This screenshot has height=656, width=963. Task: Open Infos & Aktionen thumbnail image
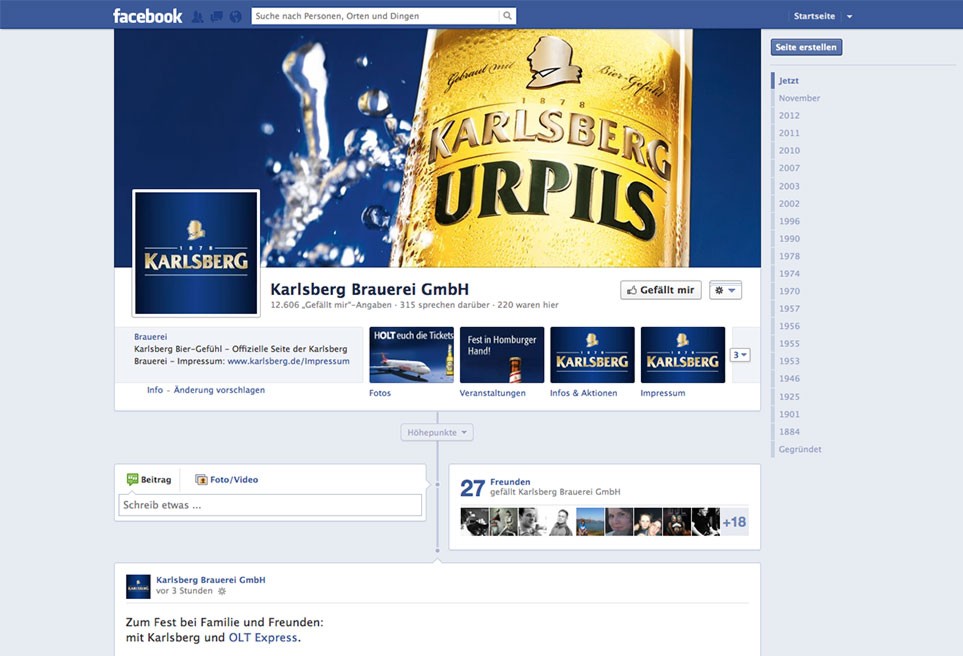(x=592, y=355)
